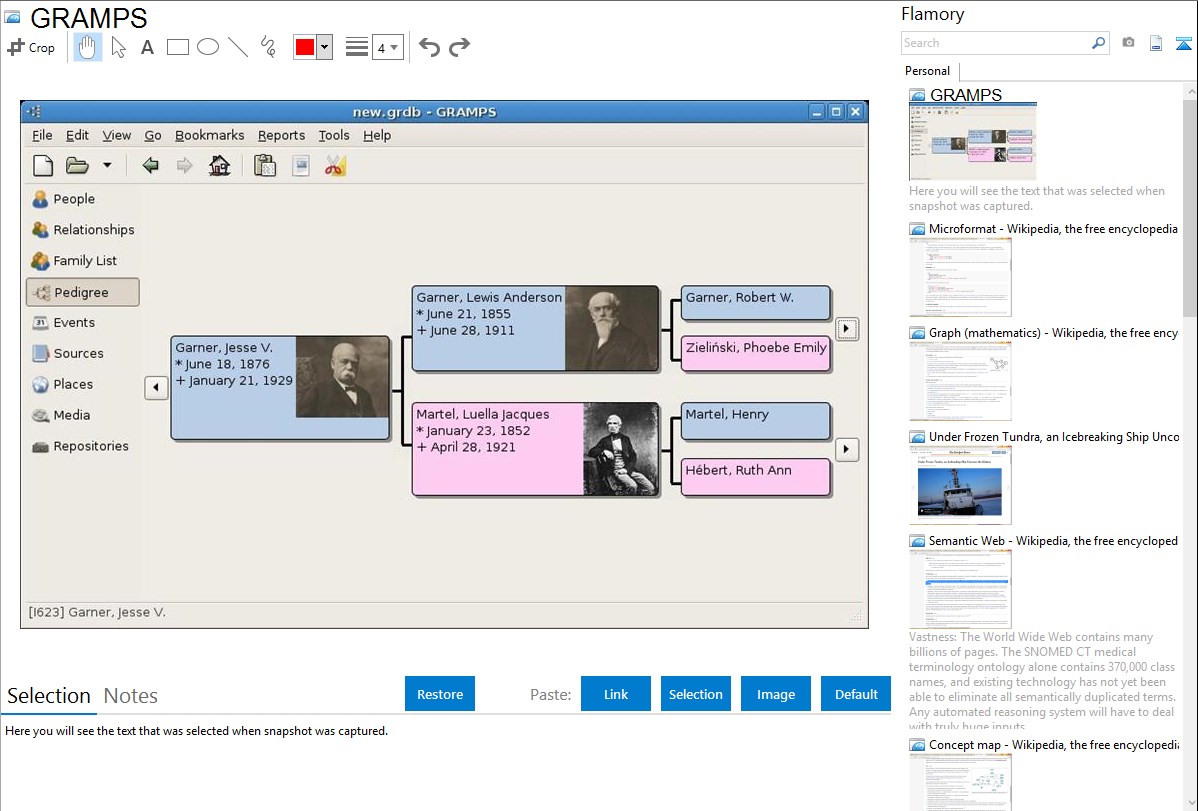This screenshot has width=1198, height=811.
Task: Select the straight line tool
Action: tap(238, 47)
